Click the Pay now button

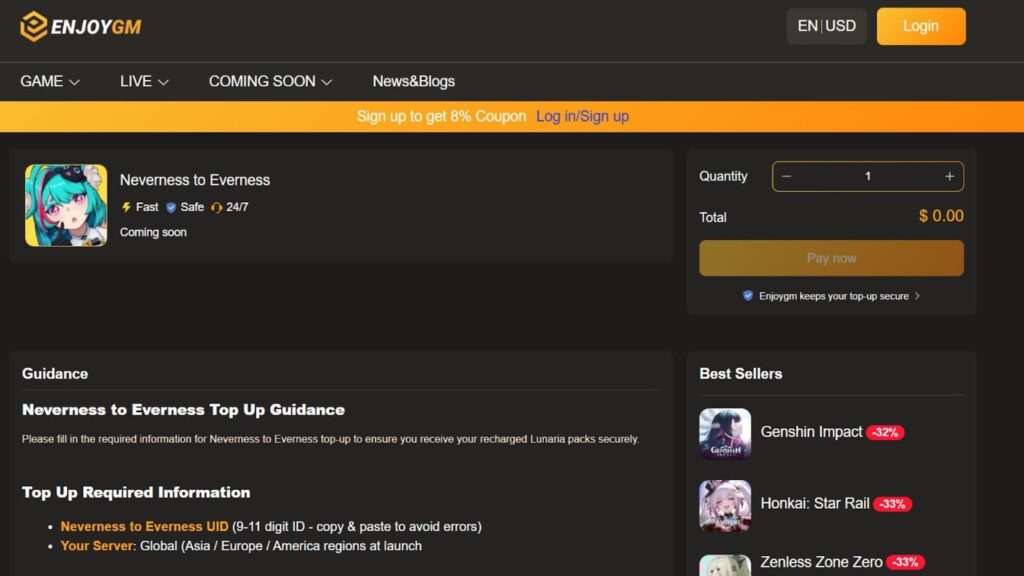[x=831, y=258]
